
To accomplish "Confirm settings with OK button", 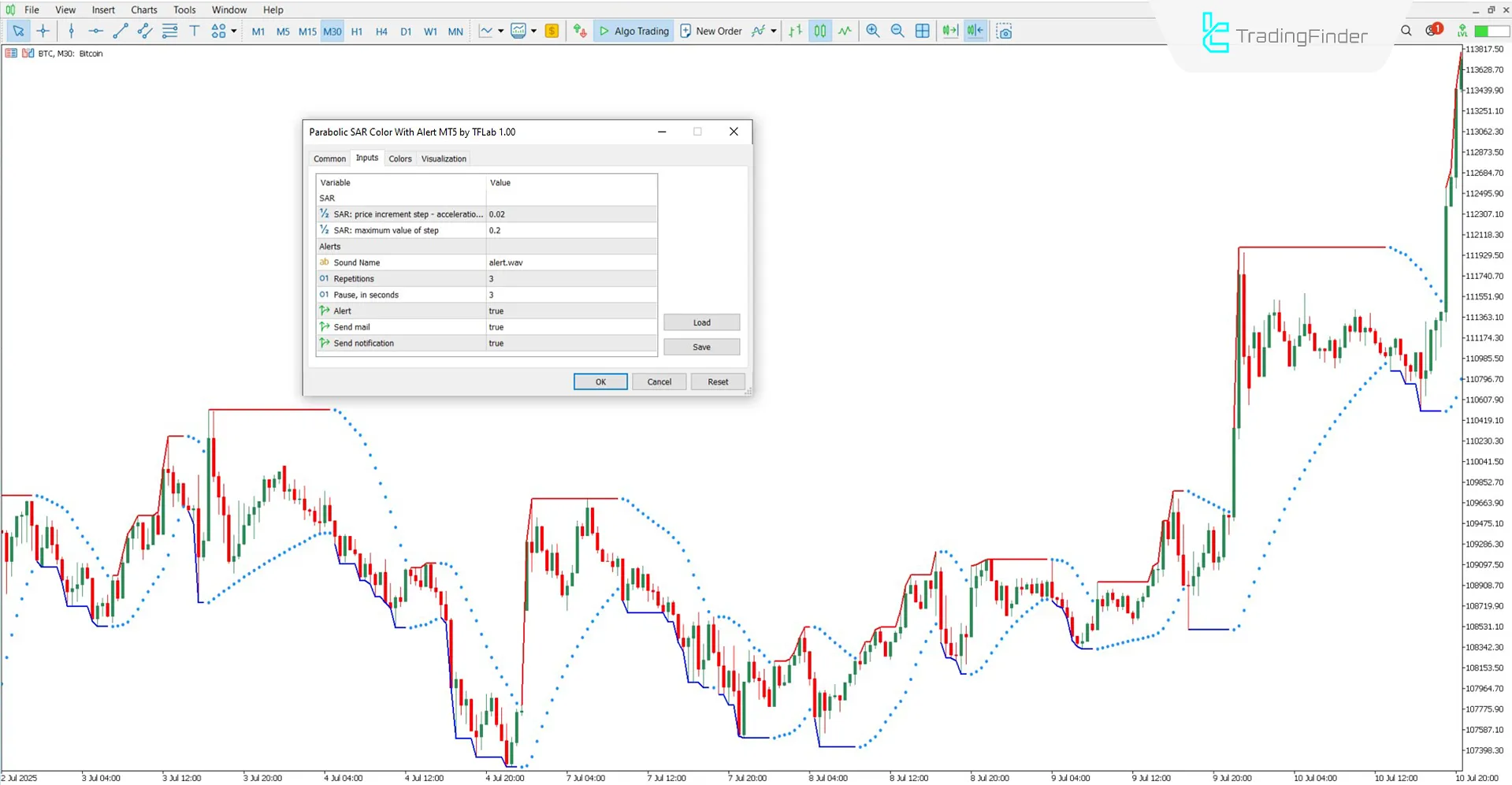I will (x=600, y=381).
